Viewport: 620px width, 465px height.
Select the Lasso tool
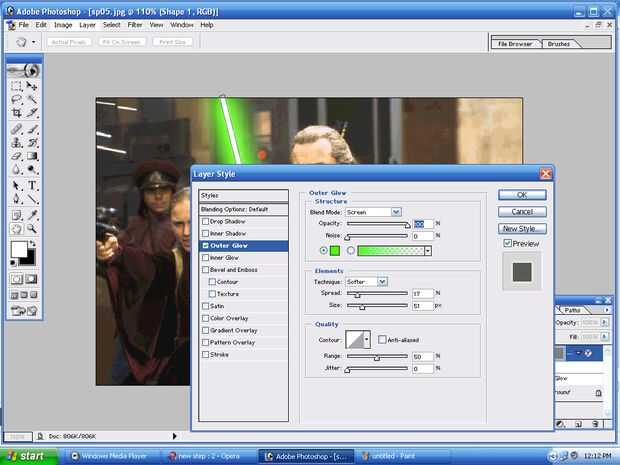coord(16,100)
